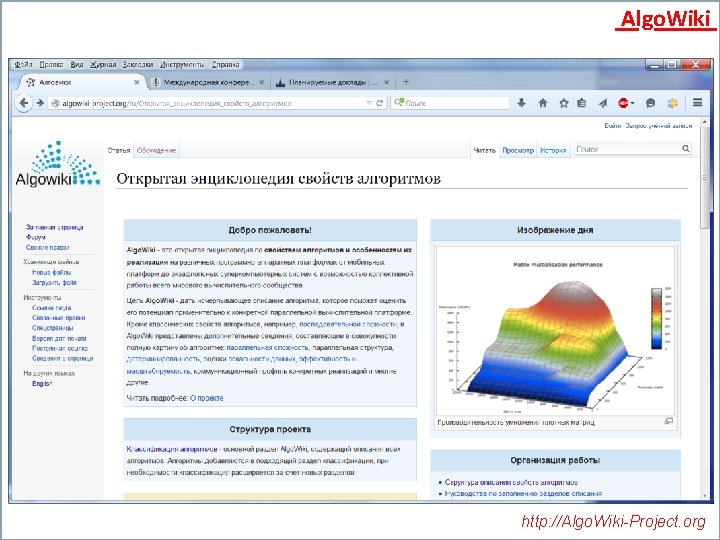720x540 pixels.
Task: Open the red Adblock toolbar icon
Action: (x=623, y=103)
